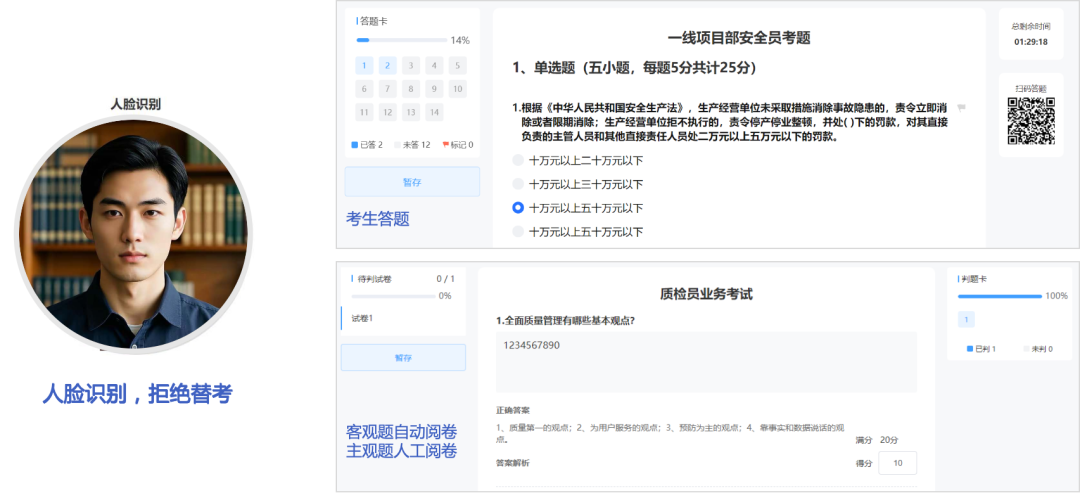Click the 得分 score input field

pyautogui.click(x=898, y=463)
